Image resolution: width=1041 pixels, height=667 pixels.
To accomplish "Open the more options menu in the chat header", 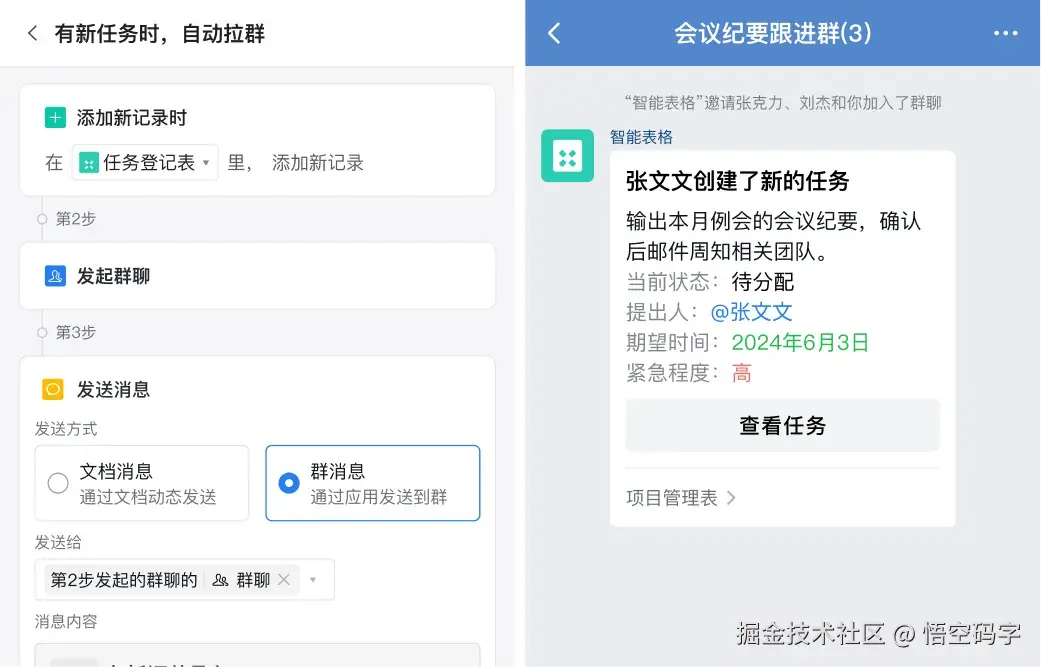I will 1006,33.
